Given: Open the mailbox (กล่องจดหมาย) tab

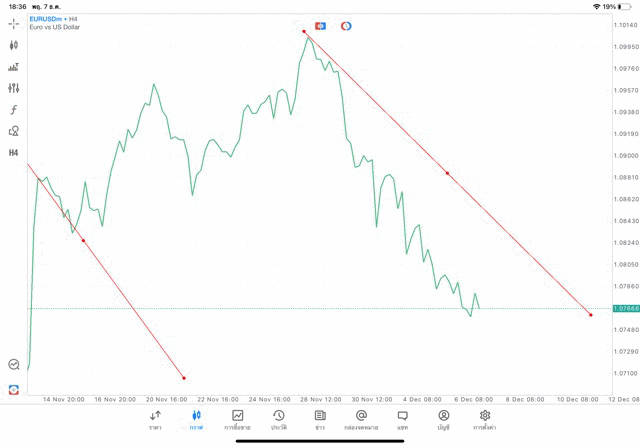Looking at the screenshot, I should 361,419.
